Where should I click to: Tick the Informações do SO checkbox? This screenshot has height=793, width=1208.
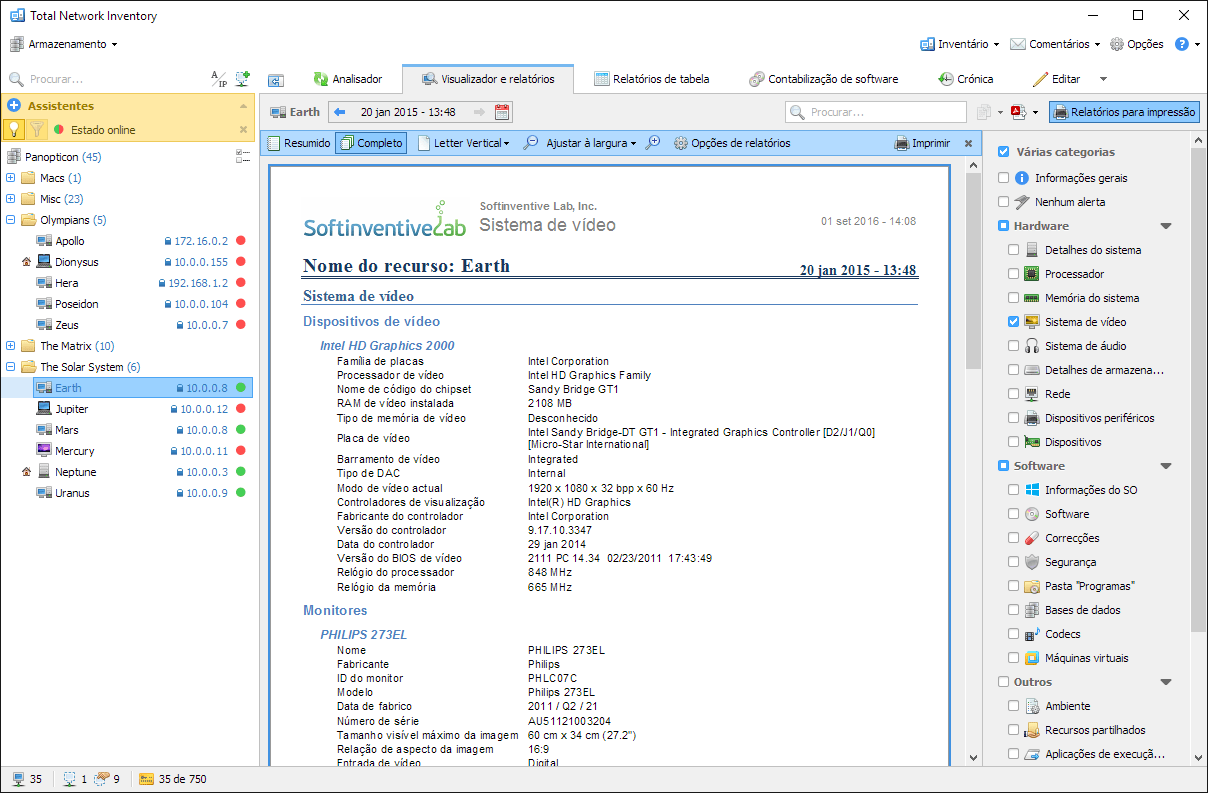1014,490
